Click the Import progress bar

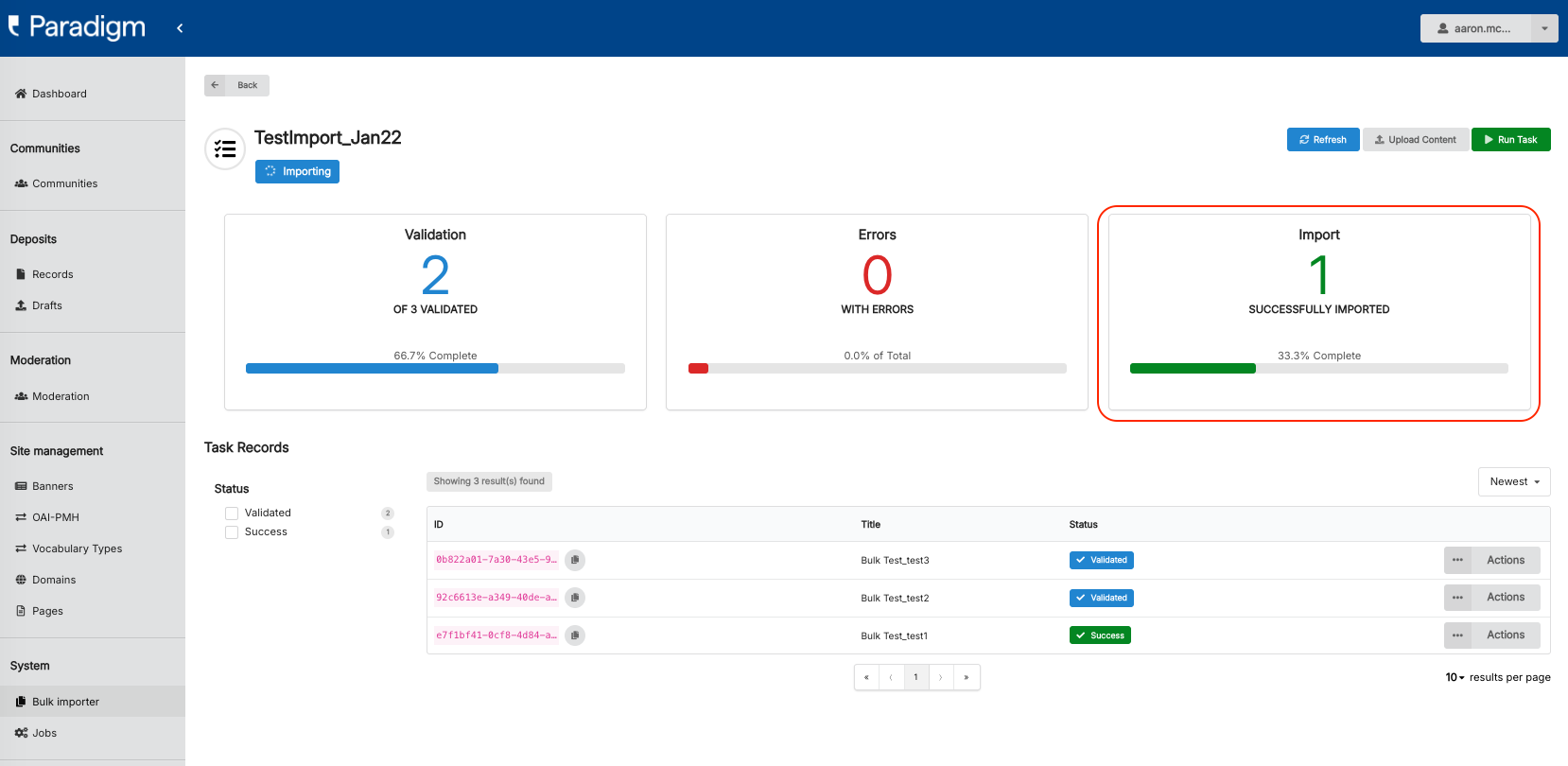(x=1319, y=369)
